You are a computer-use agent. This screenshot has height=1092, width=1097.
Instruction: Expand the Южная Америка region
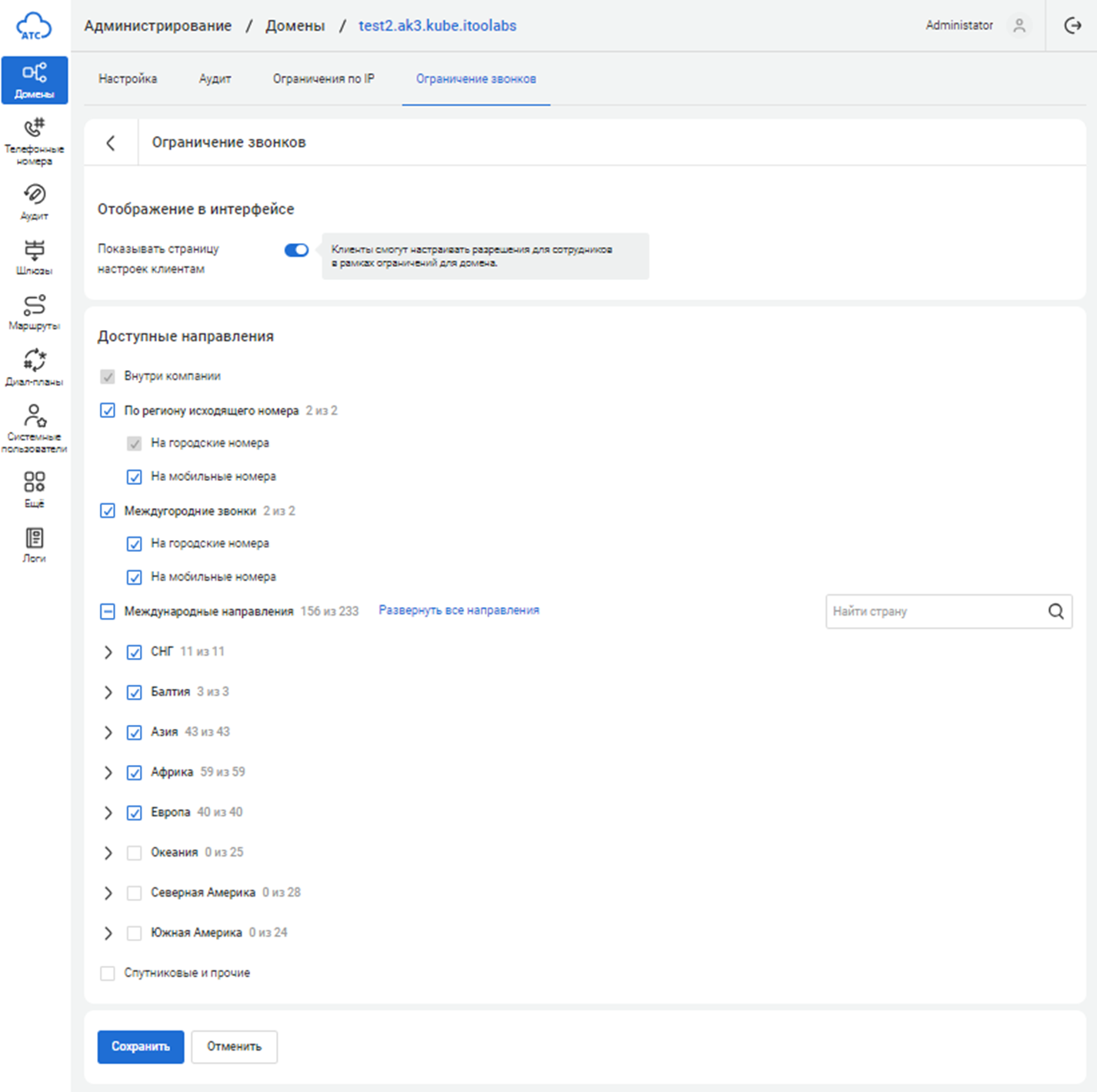click(x=108, y=933)
